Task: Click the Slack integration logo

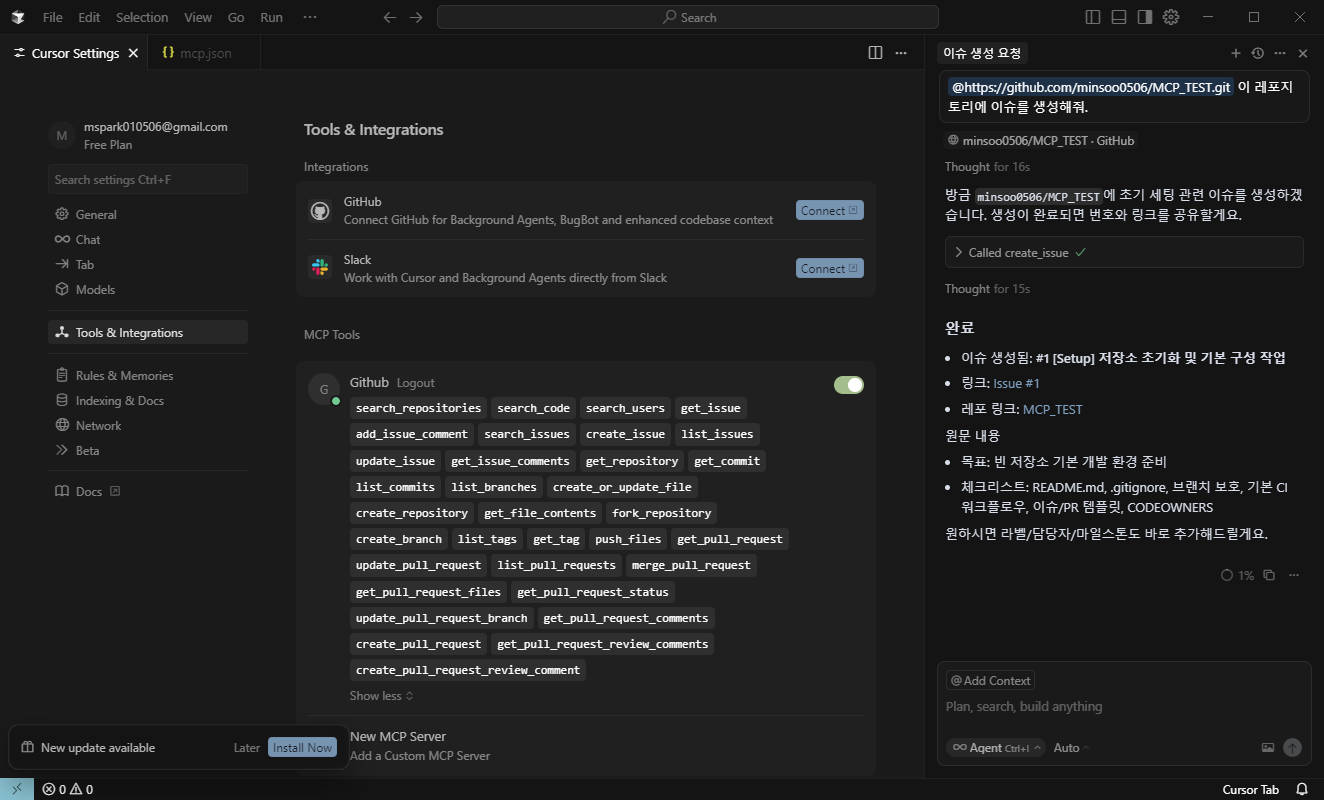Action: (x=320, y=268)
